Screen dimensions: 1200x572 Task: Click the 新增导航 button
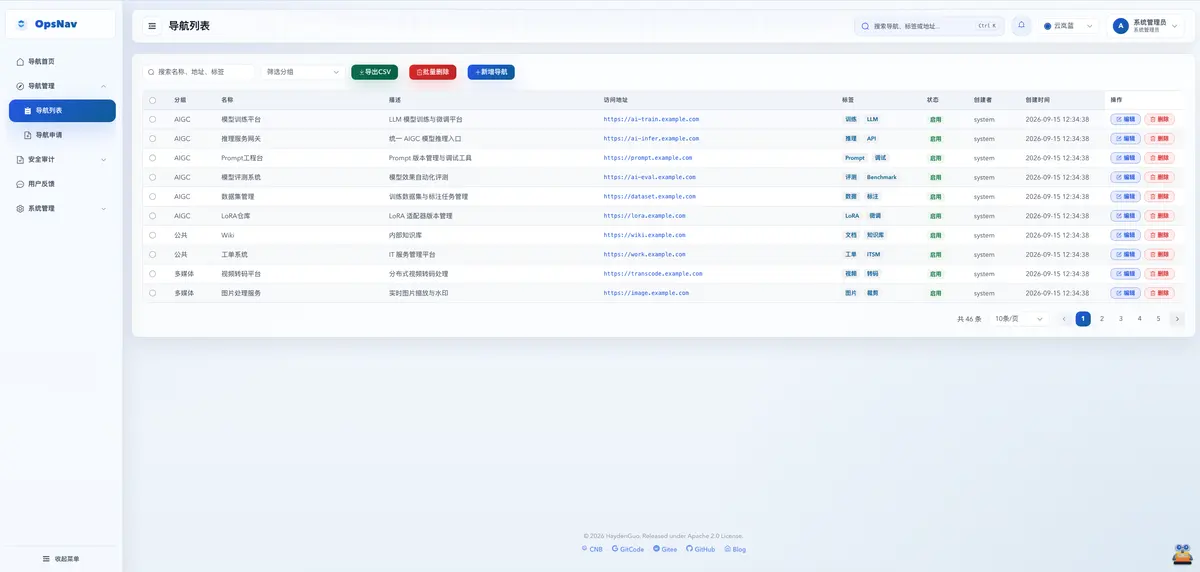coord(491,72)
